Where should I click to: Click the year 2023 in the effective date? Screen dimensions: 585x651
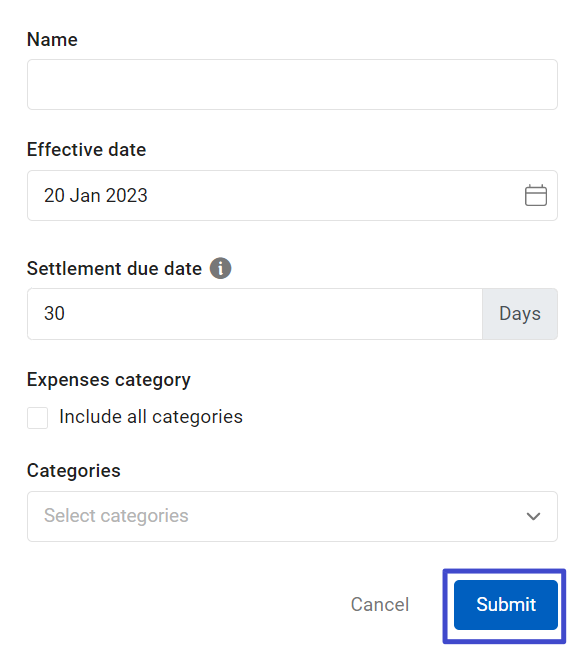127,195
